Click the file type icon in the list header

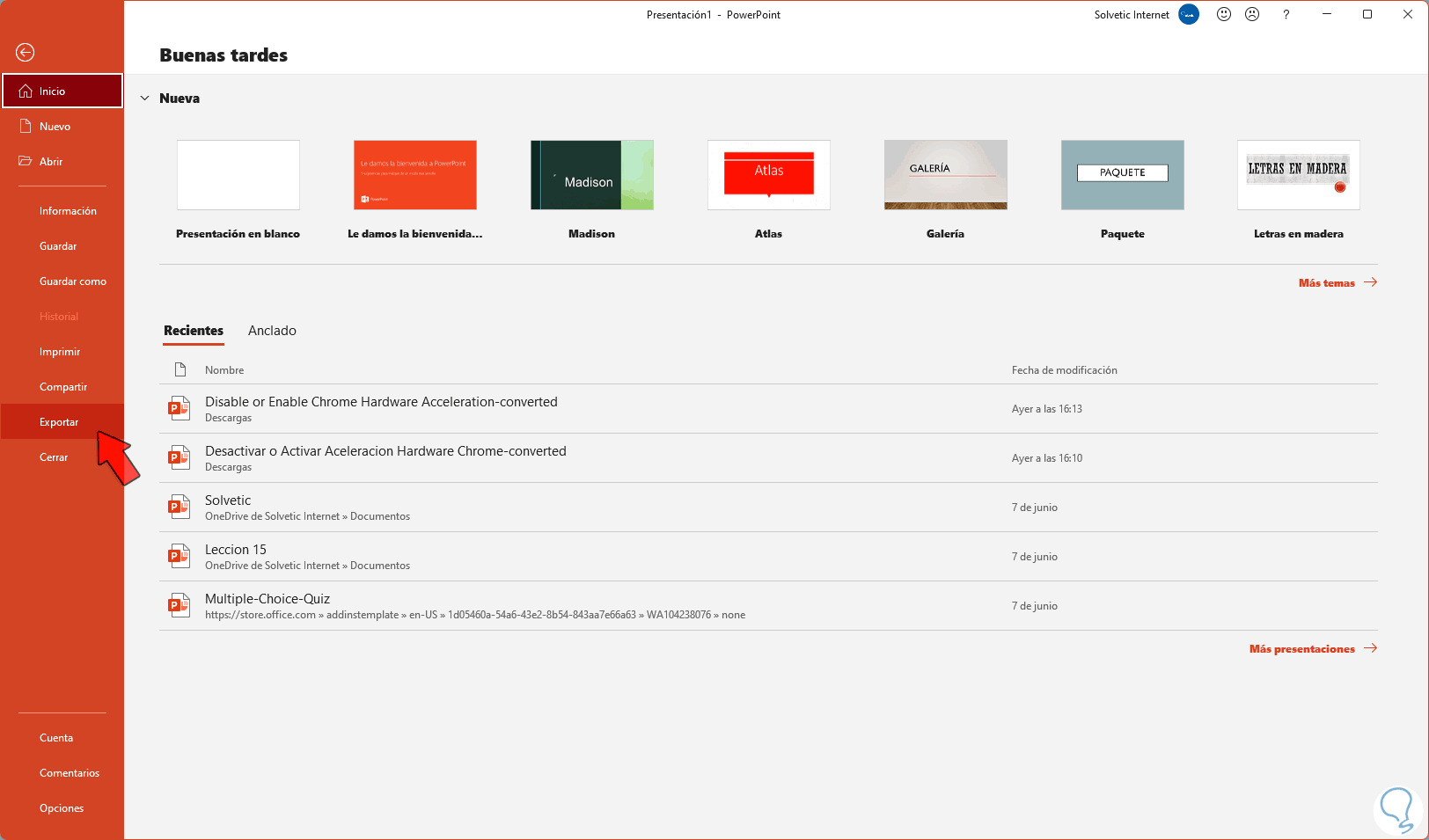[180, 369]
